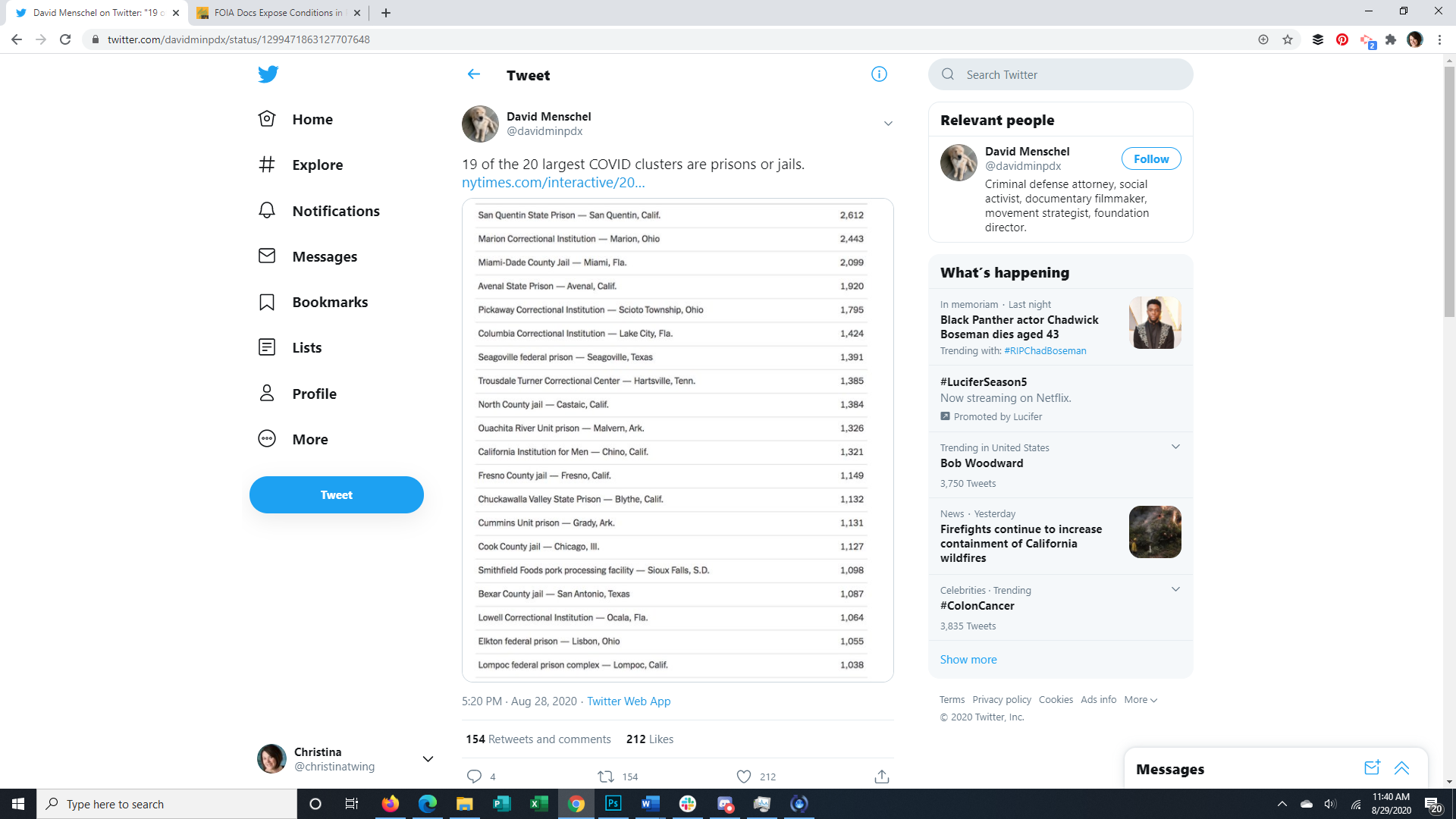This screenshot has width=1456, height=819.
Task: Expand the Bob Woodward trend options
Action: click(1175, 447)
